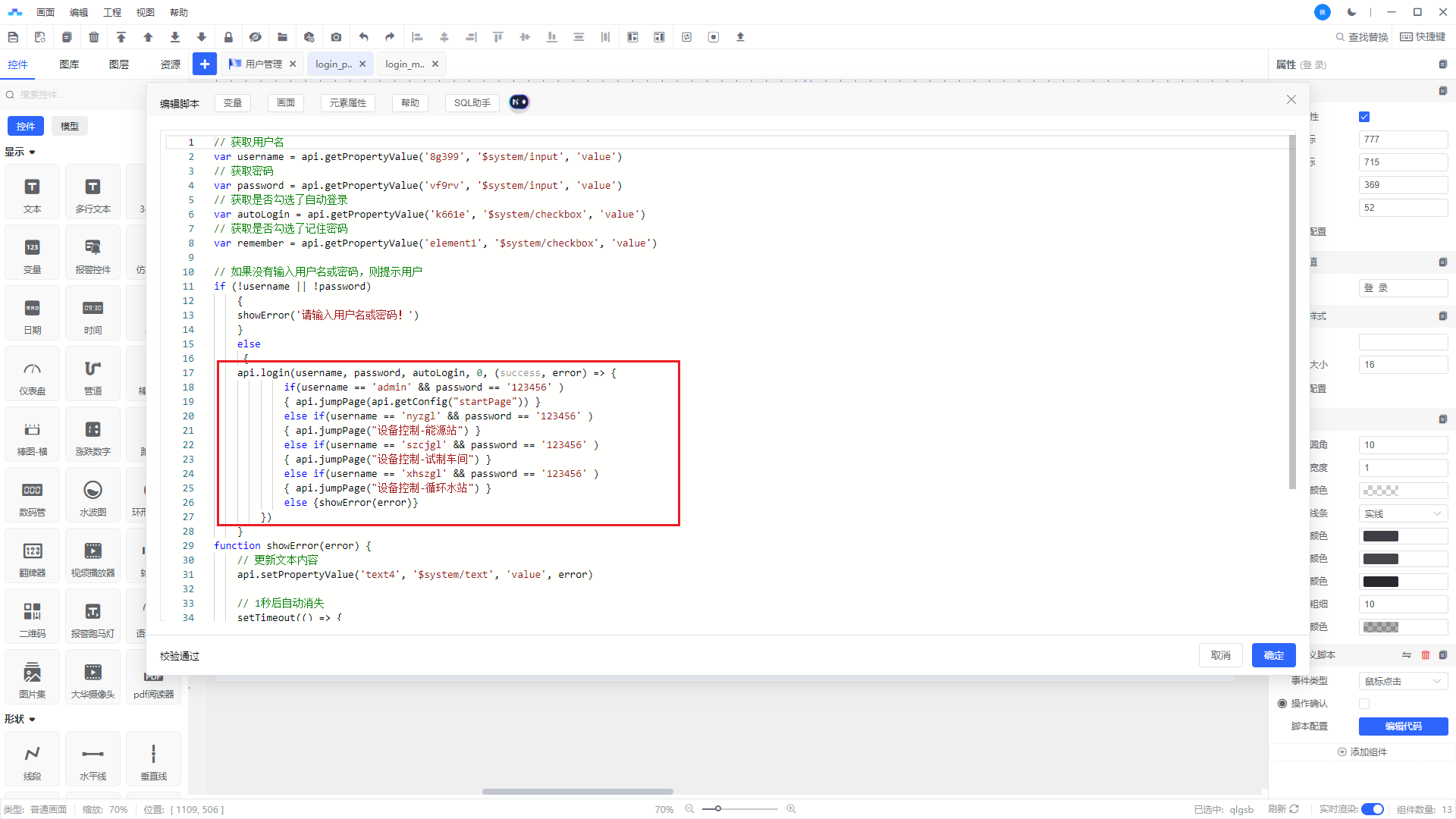
Task: Open the 事件类型 dropdown
Action: (1402, 681)
